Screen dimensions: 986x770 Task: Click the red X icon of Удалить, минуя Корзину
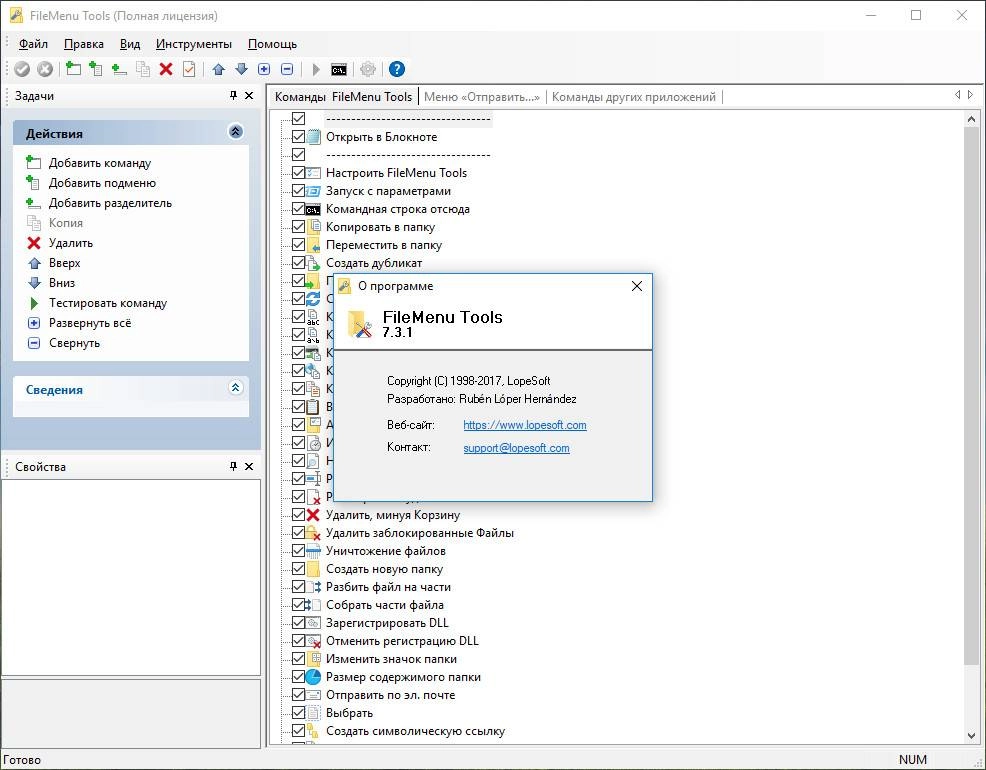(x=313, y=515)
